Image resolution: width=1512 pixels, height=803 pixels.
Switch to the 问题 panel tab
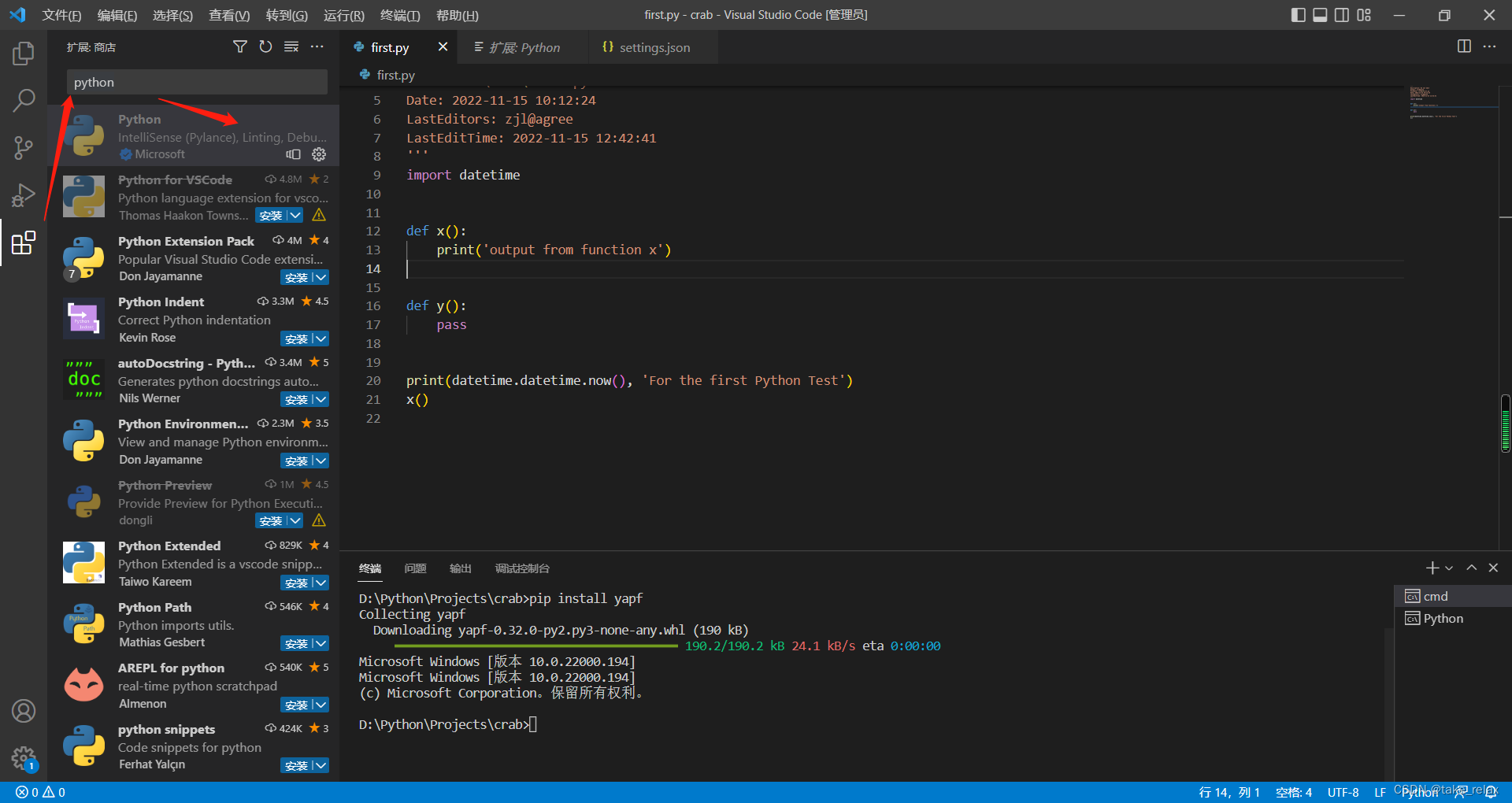415,568
